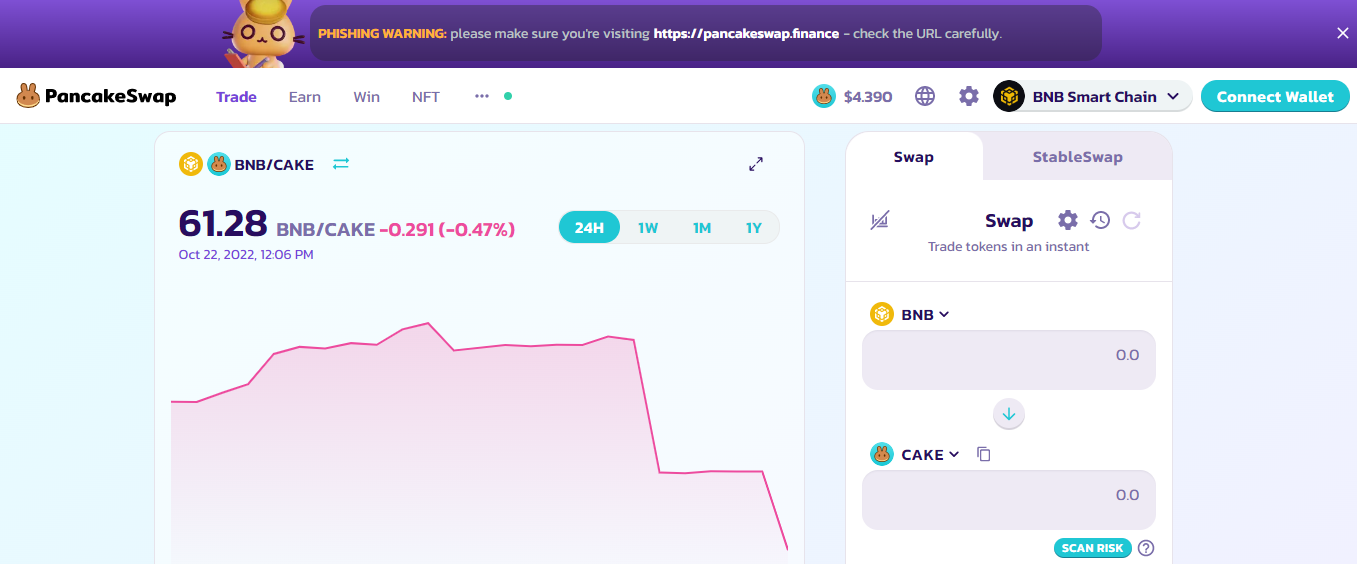
Task: Open global settings gear in header
Action: click(x=969, y=97)
